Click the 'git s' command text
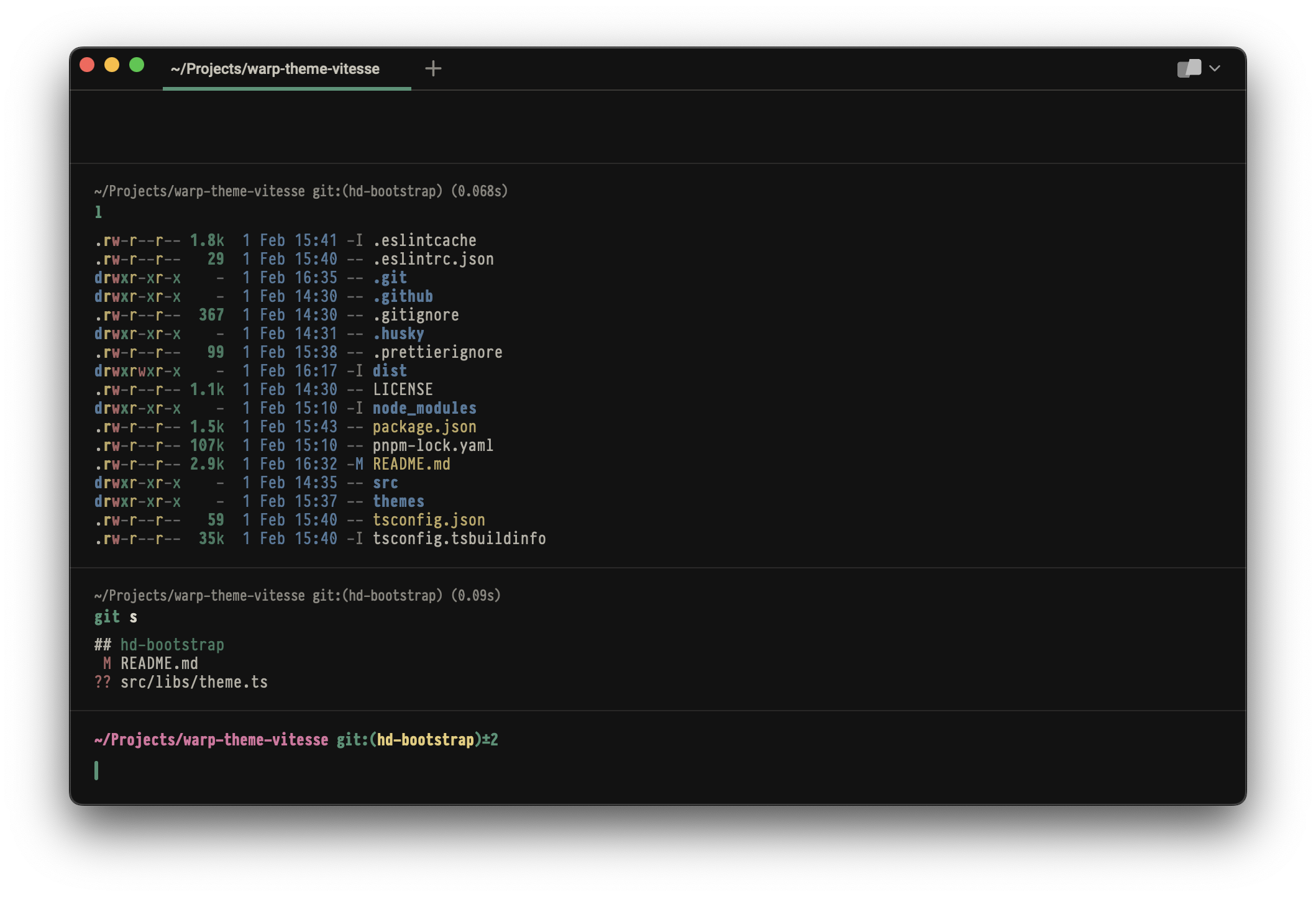Viewport: 1316px width, 897px height. [x=116, y=617]
